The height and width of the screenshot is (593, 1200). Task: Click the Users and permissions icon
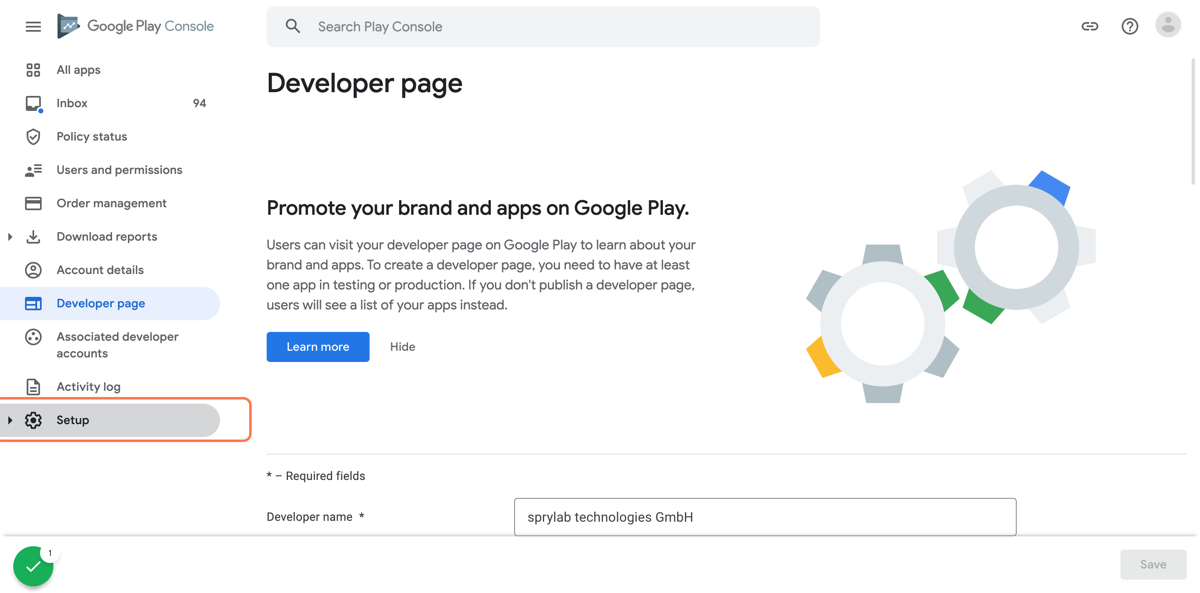33,170
